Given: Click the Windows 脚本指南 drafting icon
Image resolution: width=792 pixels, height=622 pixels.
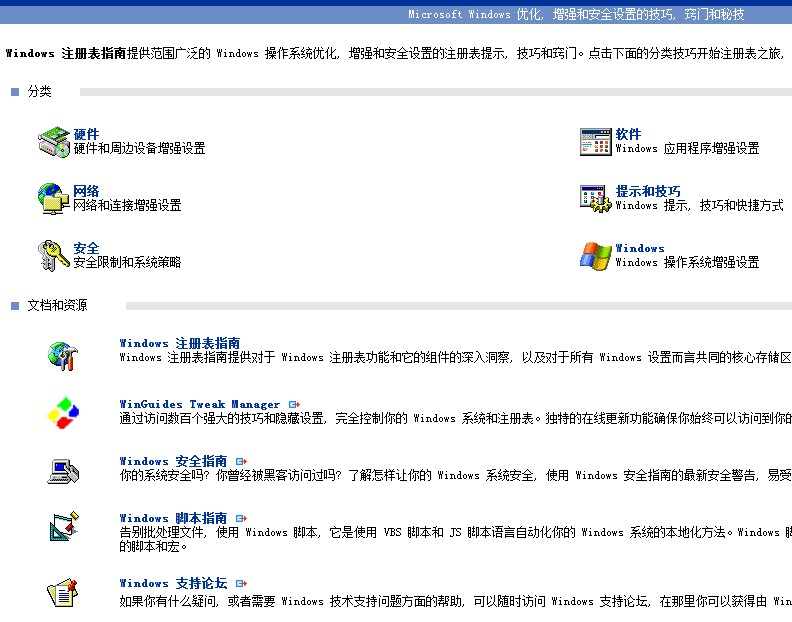Looking at the screenshot, I should tap(64, 525).
